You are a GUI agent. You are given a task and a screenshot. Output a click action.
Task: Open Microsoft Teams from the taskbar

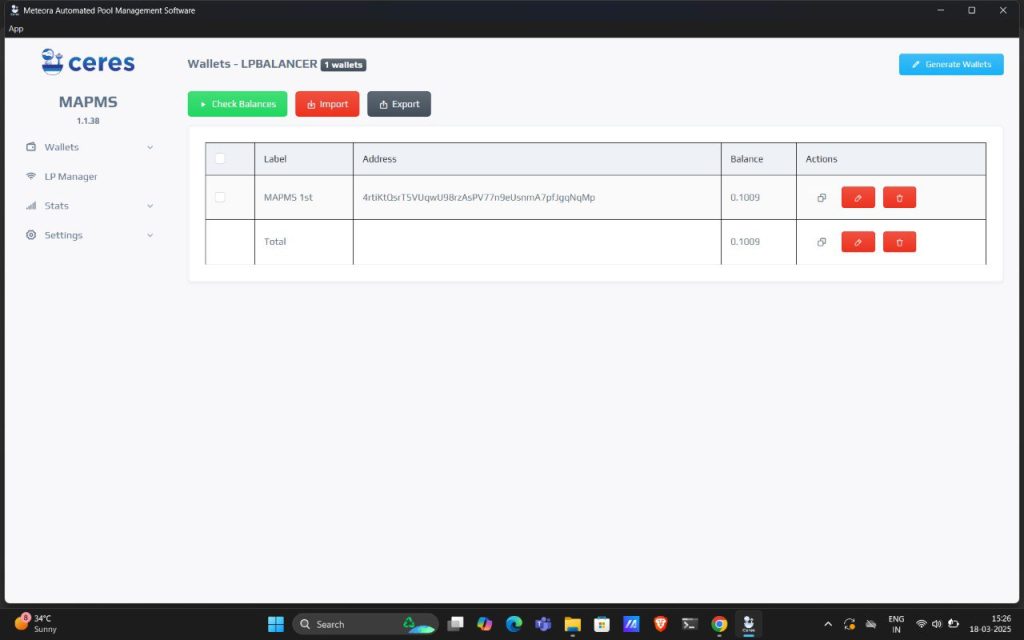click(x=543, y=624)
